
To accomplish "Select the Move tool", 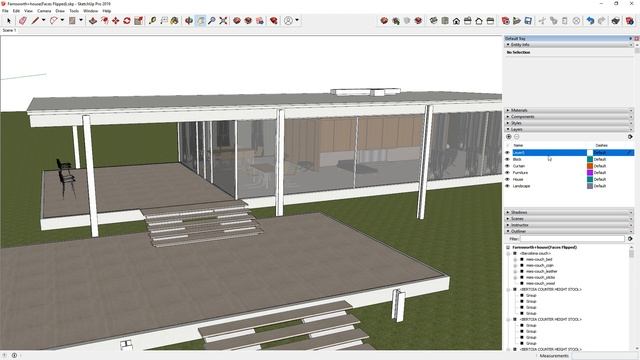I will click(x=116, y=20).
